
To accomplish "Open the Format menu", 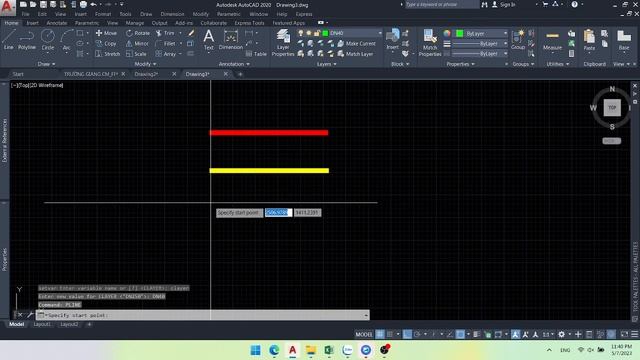I will tap(103, 14).
